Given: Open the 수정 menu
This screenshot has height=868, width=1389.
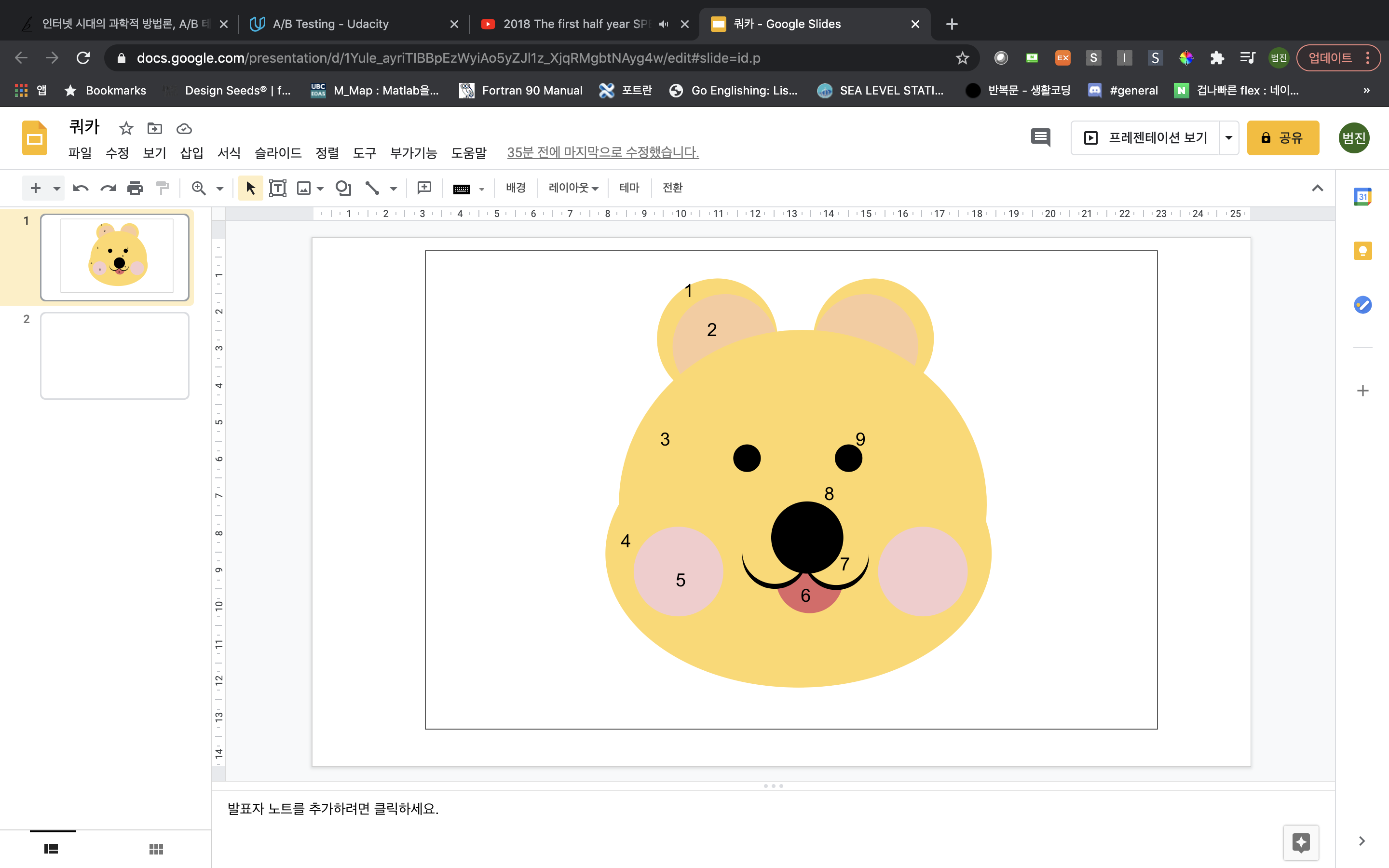Looking at the screenshot, I should 117,153.
